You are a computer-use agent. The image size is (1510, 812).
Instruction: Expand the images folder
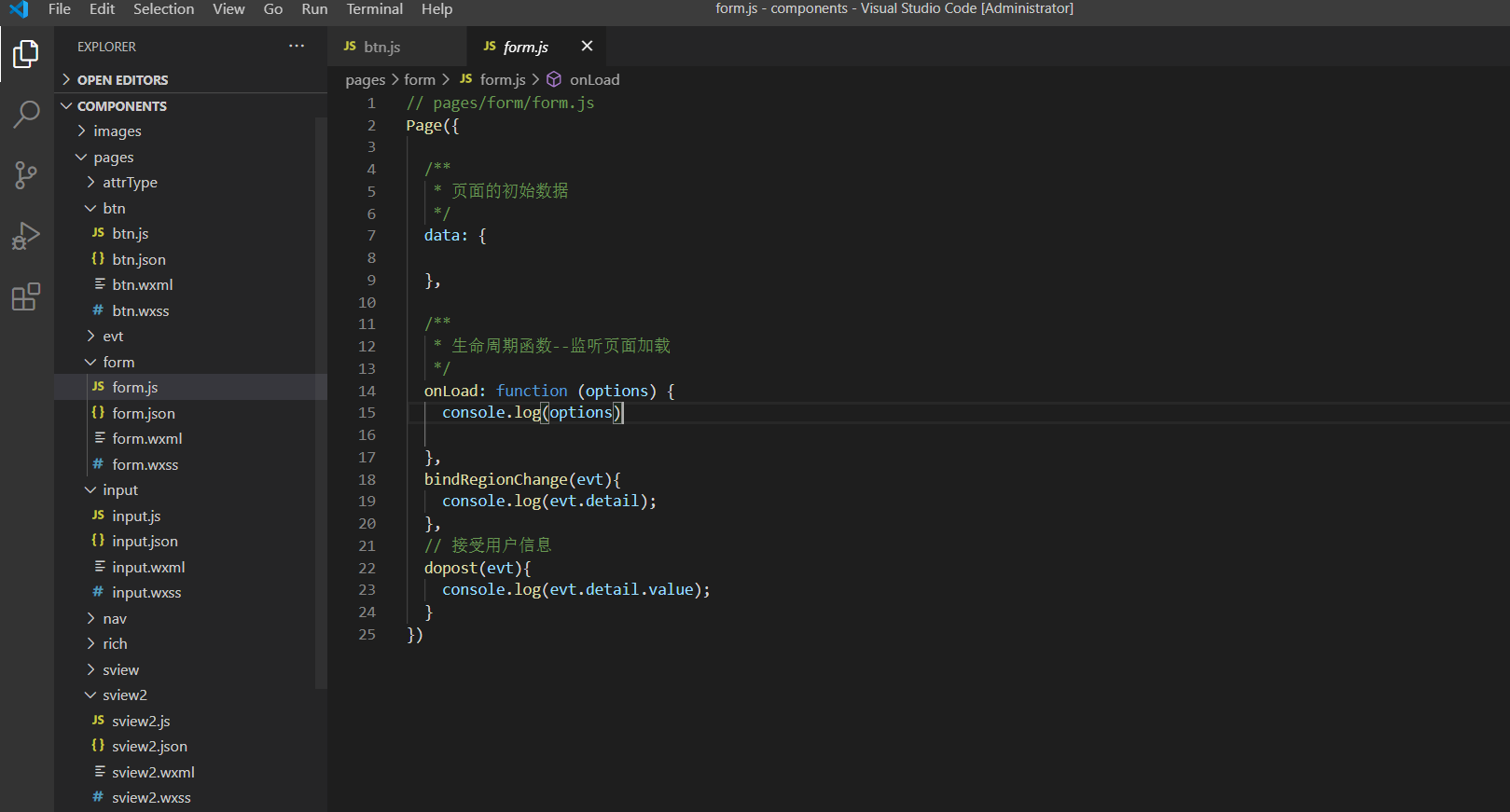point(187,131)
